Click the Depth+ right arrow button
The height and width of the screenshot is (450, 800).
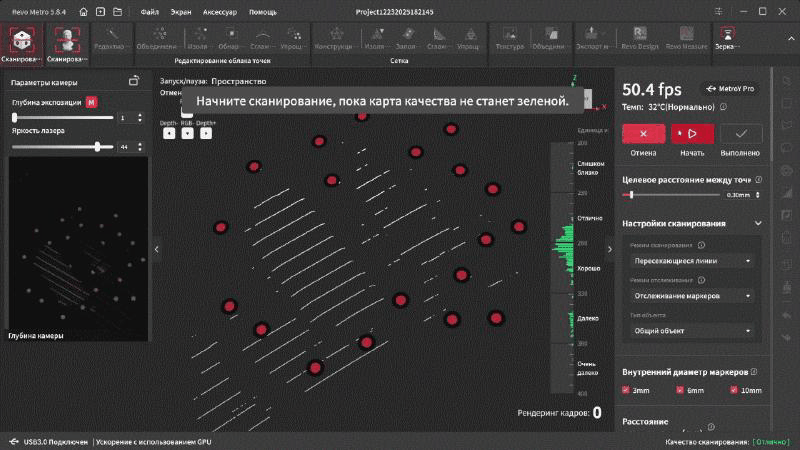click(x=206, y=133)
